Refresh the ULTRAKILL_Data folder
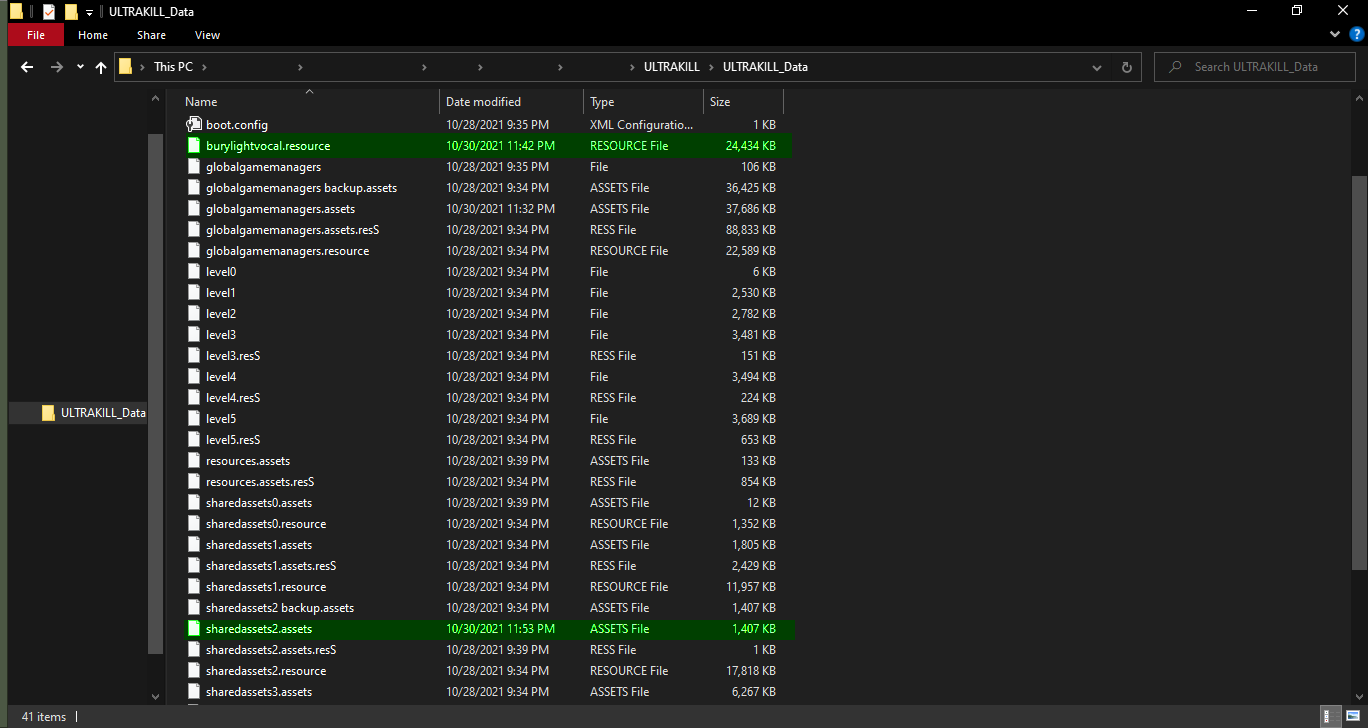The width and height of the screenshot is (1368, 728). tap(1127, 67)
